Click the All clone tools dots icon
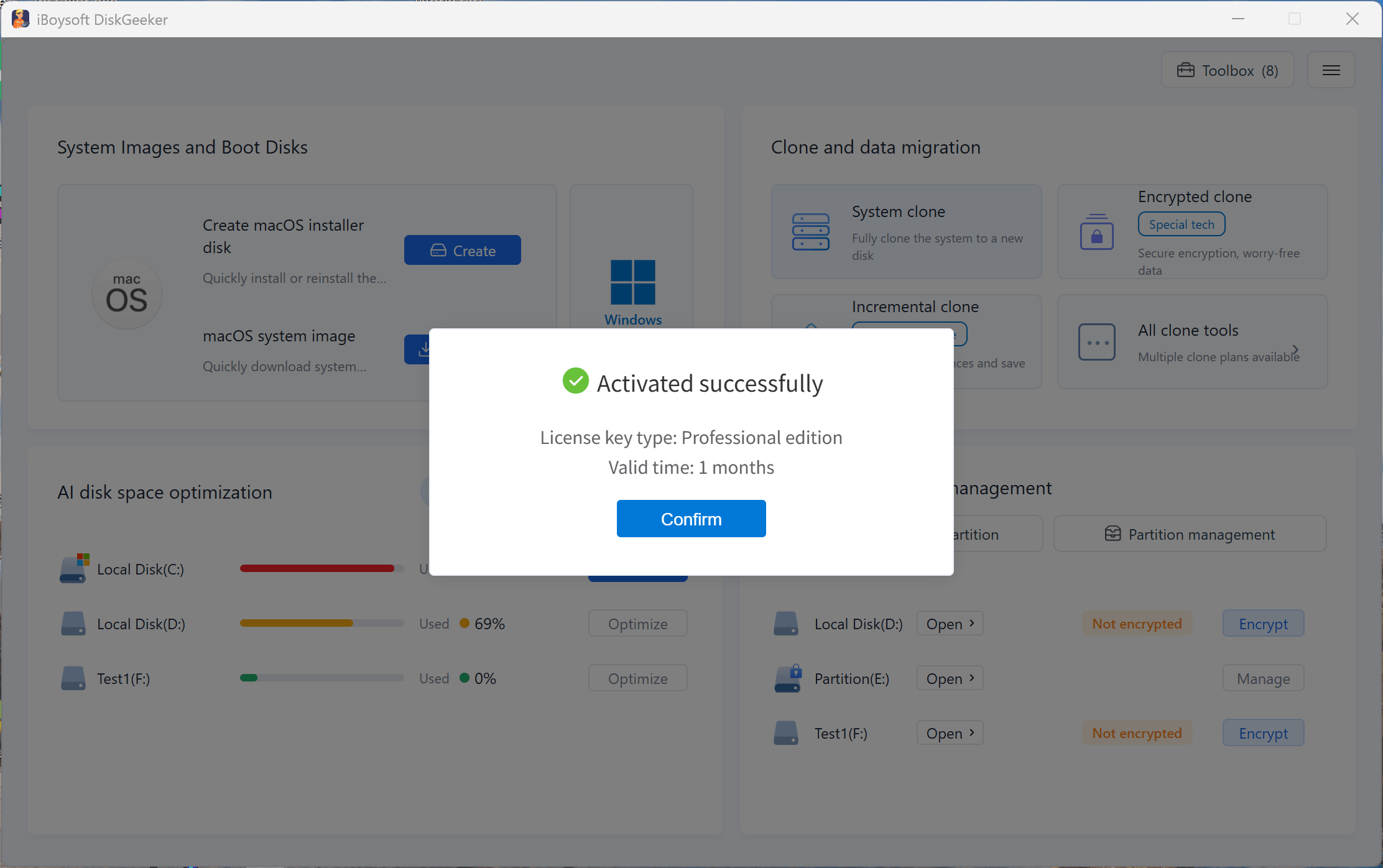This screenshot has width=1383, height=868. 1097,341
